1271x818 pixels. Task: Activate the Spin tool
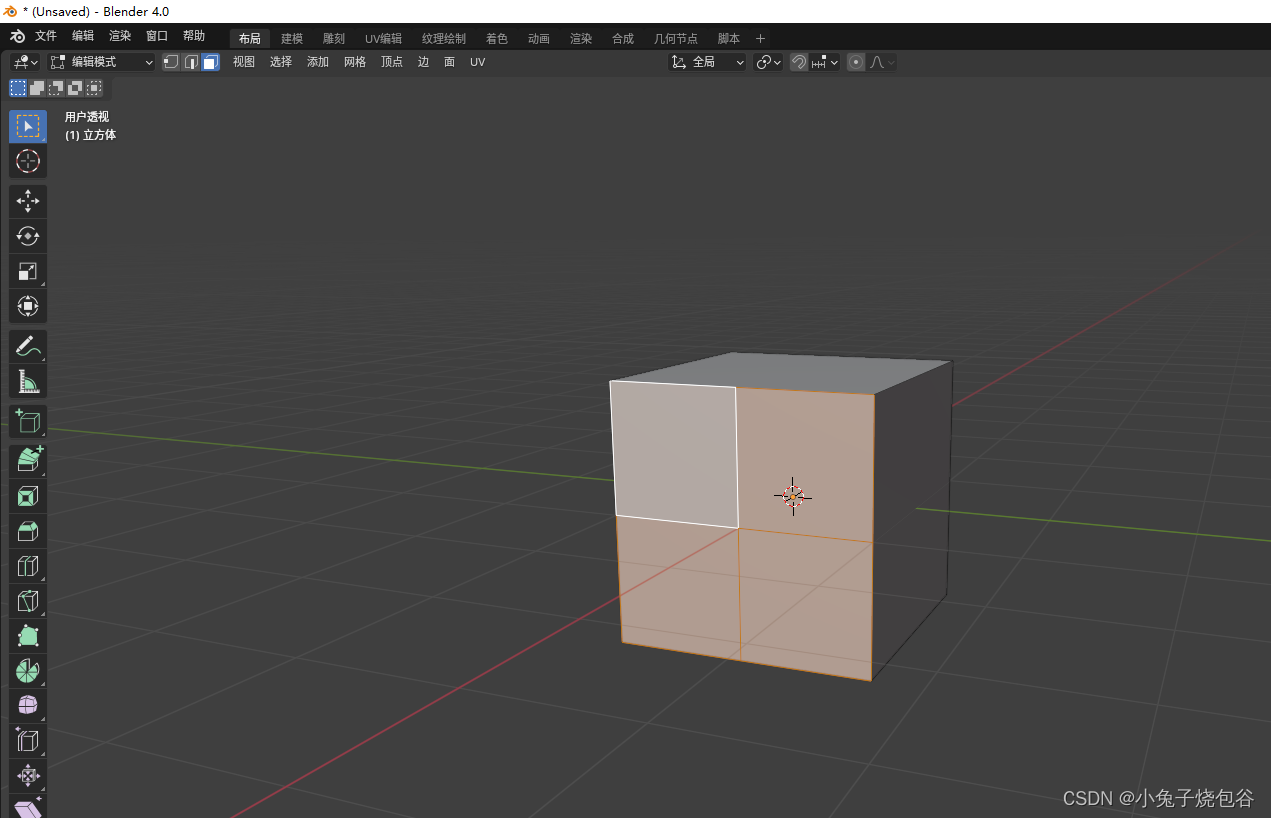28,671
